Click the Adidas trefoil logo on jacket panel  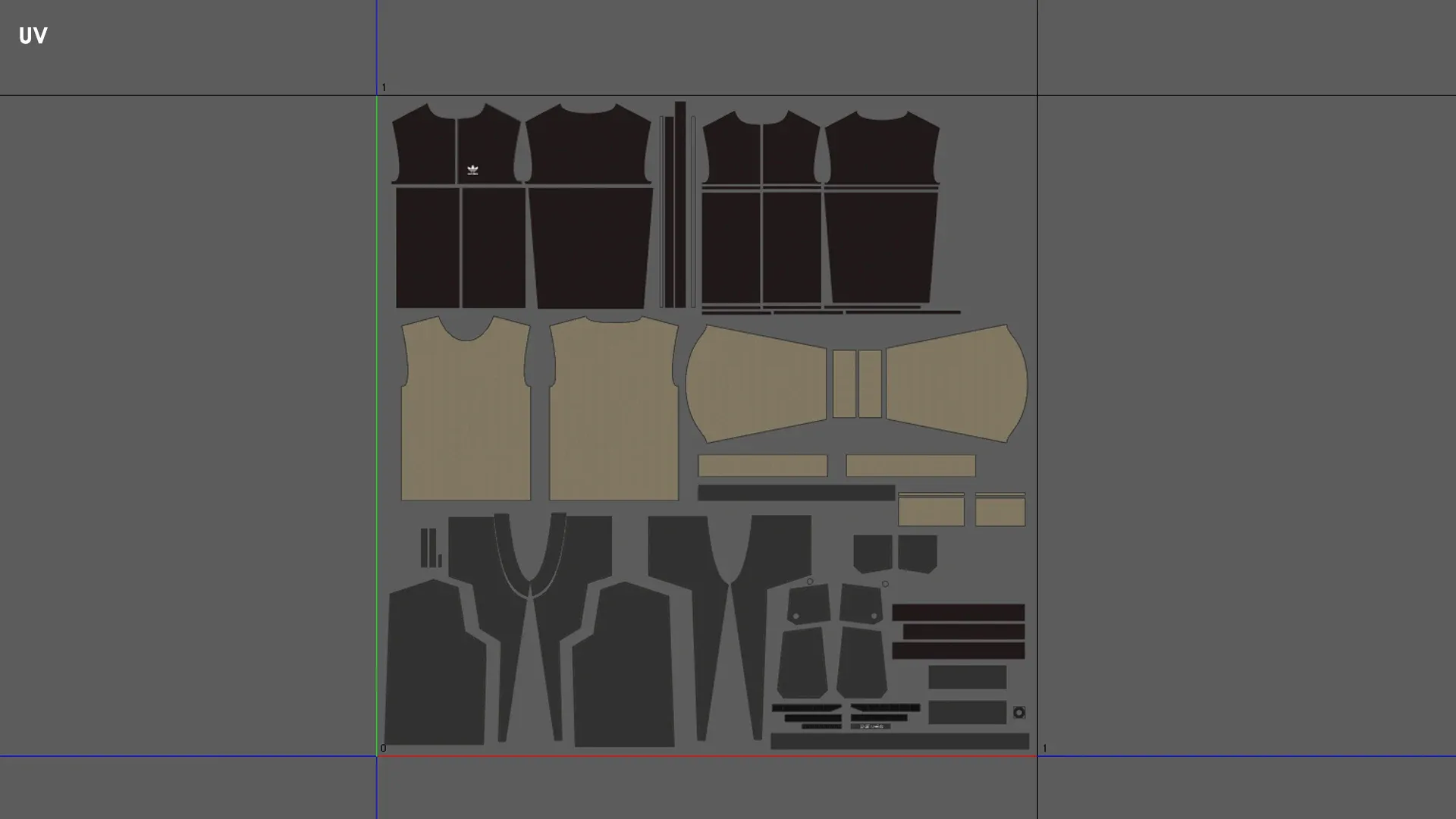click(472, 170)
